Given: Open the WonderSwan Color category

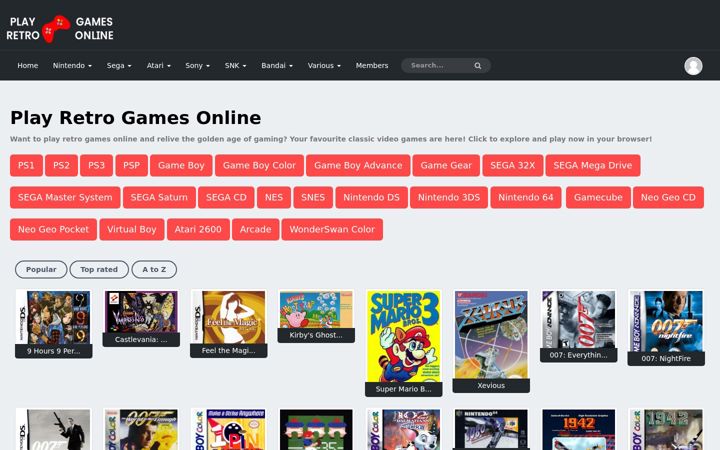Looking at the screenshot, I should [x=332, y=230].
